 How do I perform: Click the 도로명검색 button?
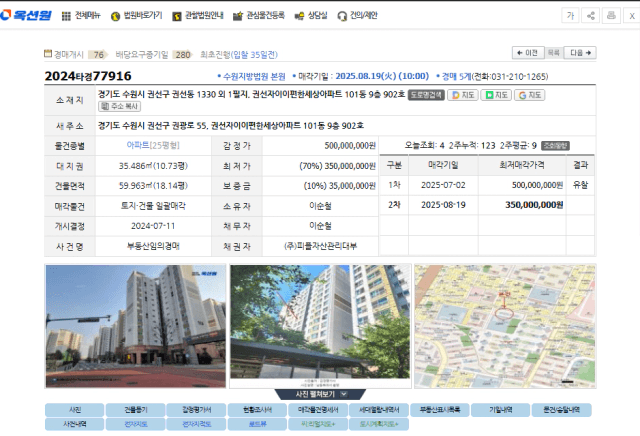[x=426, y=95]
